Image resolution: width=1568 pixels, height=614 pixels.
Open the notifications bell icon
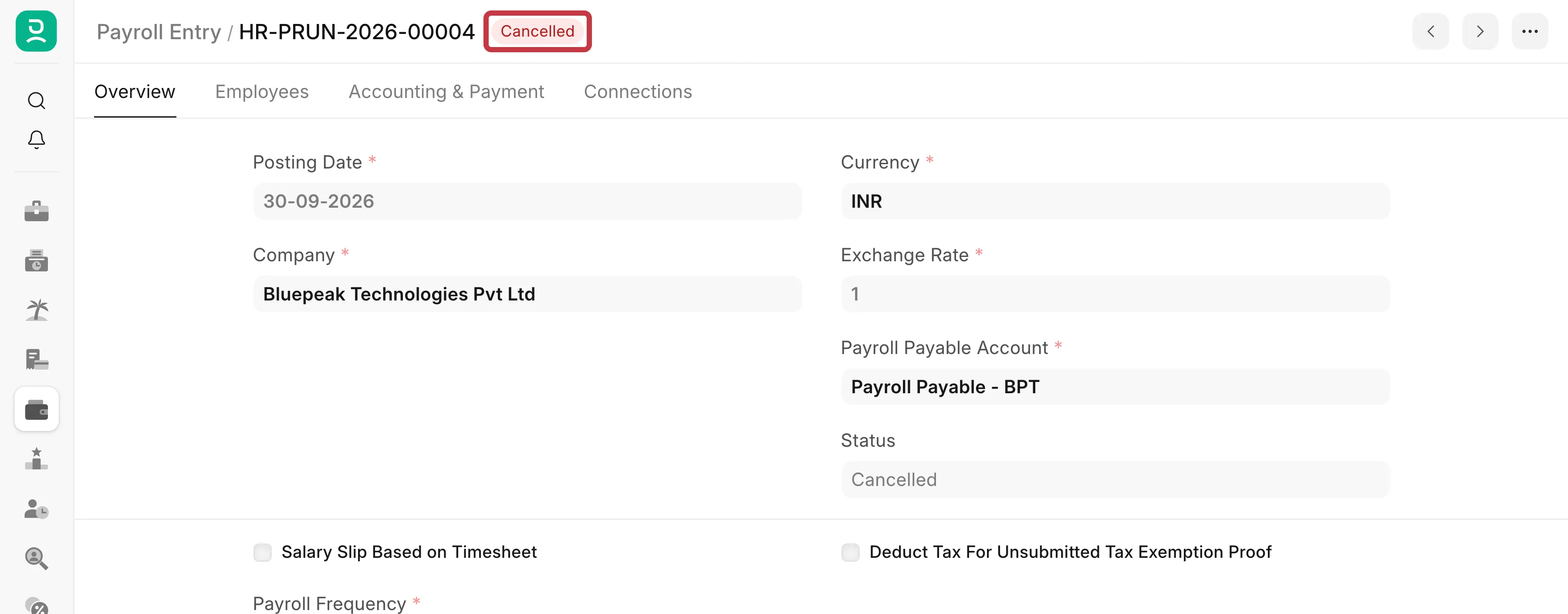point(37,139)
